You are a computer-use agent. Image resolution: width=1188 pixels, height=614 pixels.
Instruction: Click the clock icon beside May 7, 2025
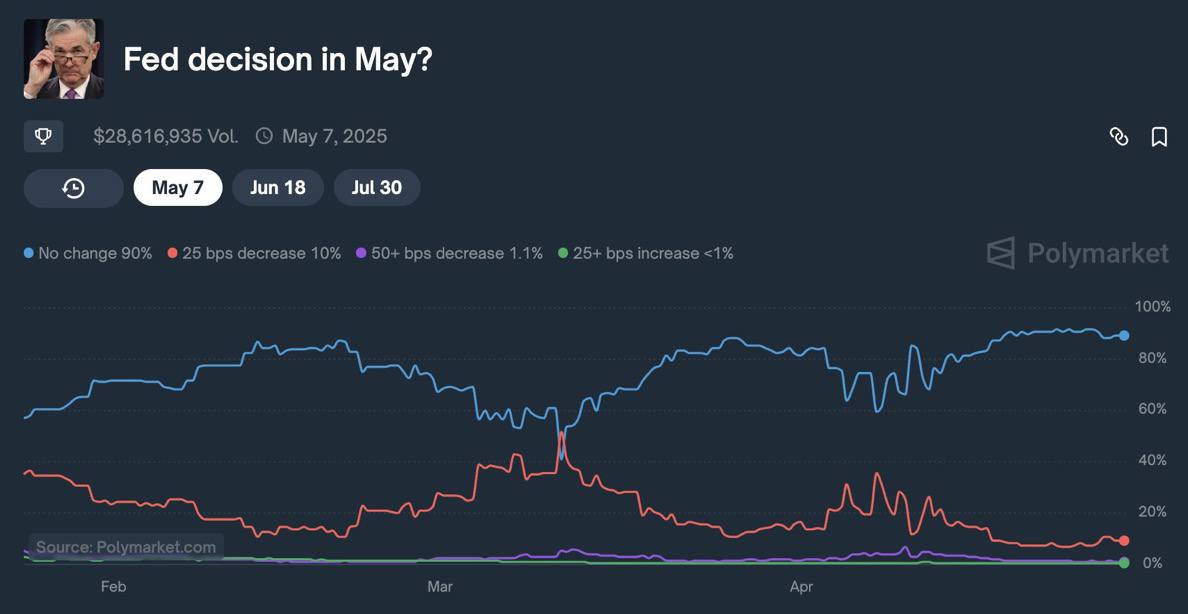(264, 136)
